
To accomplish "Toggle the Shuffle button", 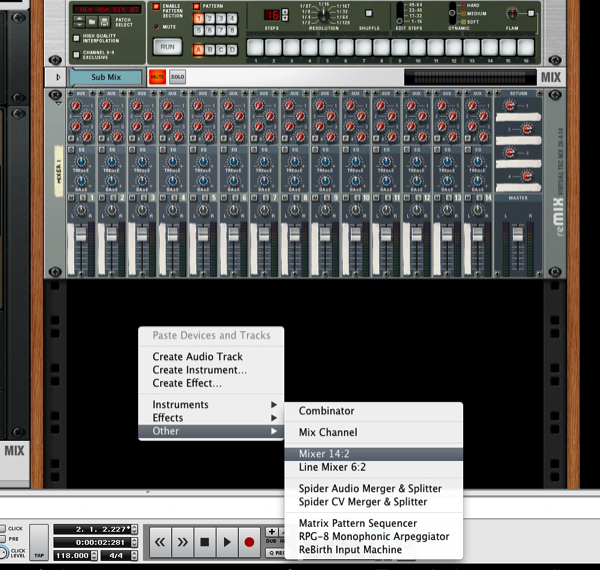I will point(369,13).
